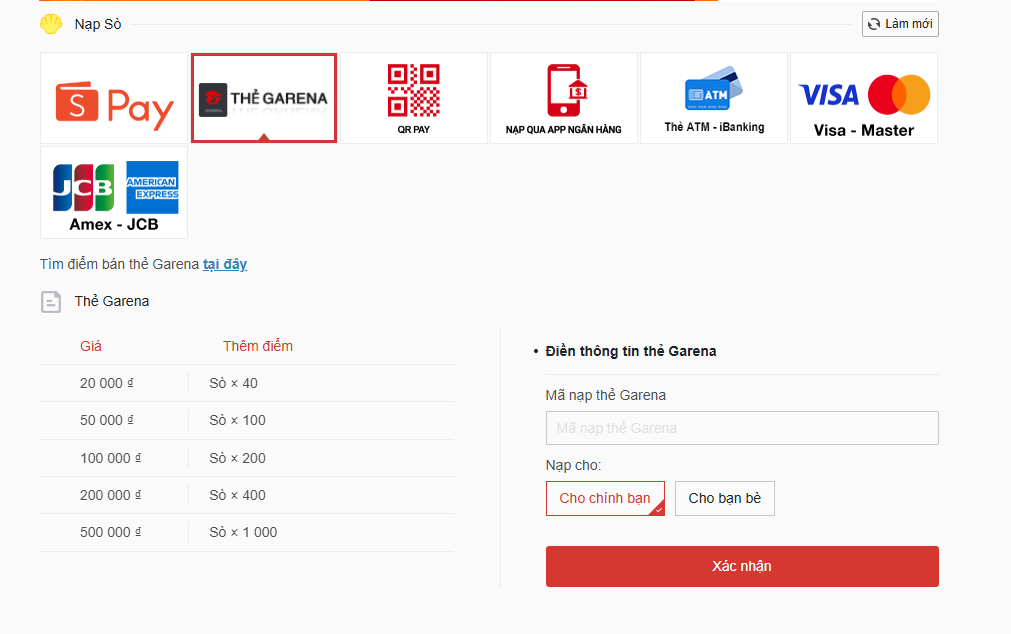Image resolution: width=1011 pixels, height=634 pixels.
Task: Click the shell icon beside Nạp Sò
Action: [51, 25]
